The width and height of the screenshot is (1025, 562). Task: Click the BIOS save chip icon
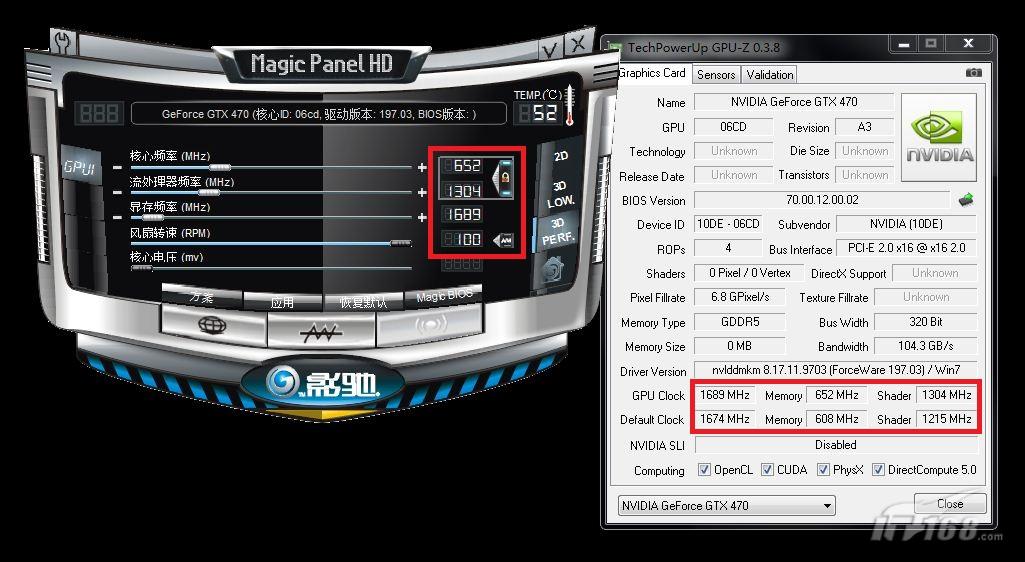point(966,200)
